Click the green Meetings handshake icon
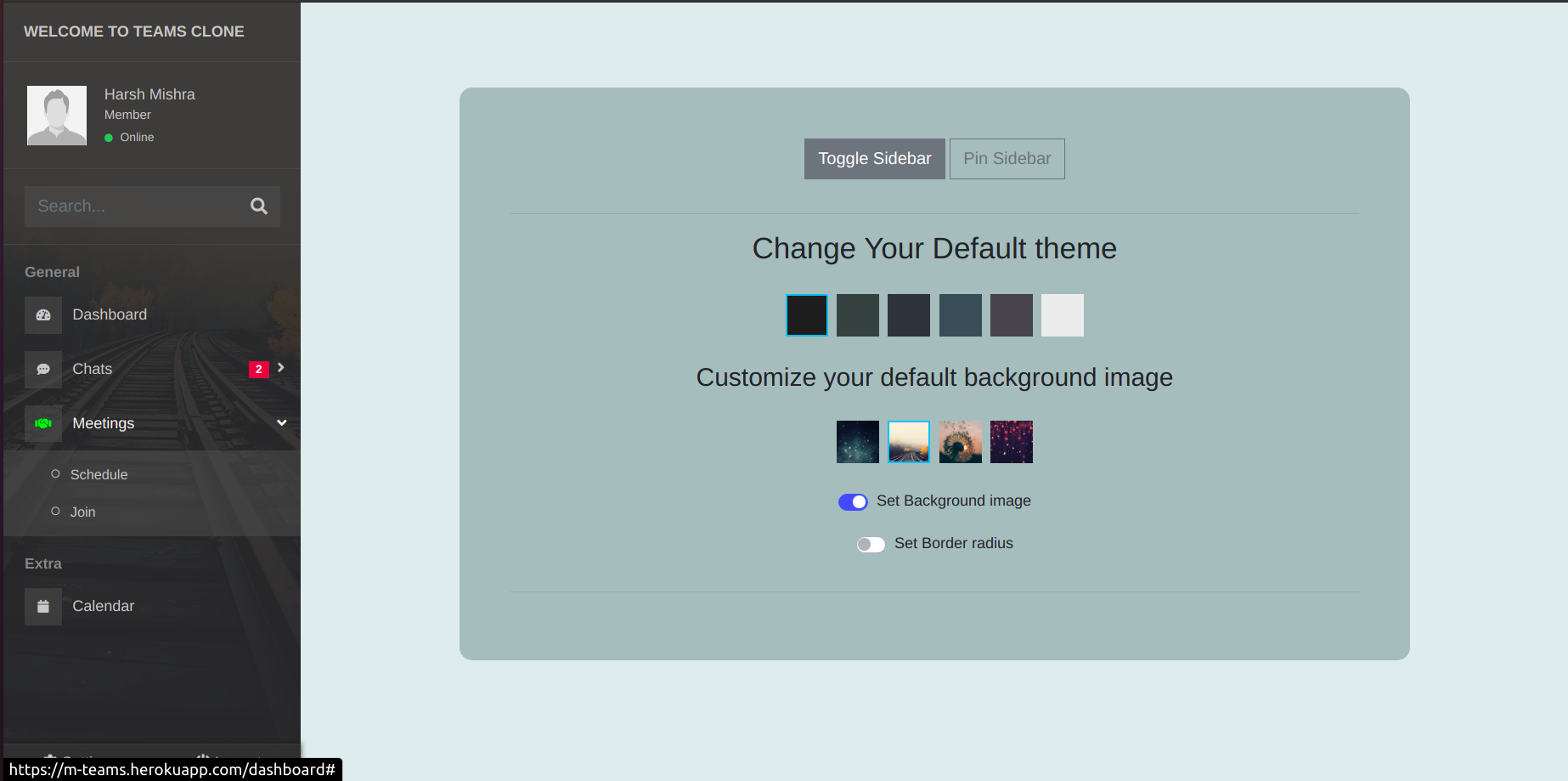This screenshot has width=1568, height=781. [43, 423]
